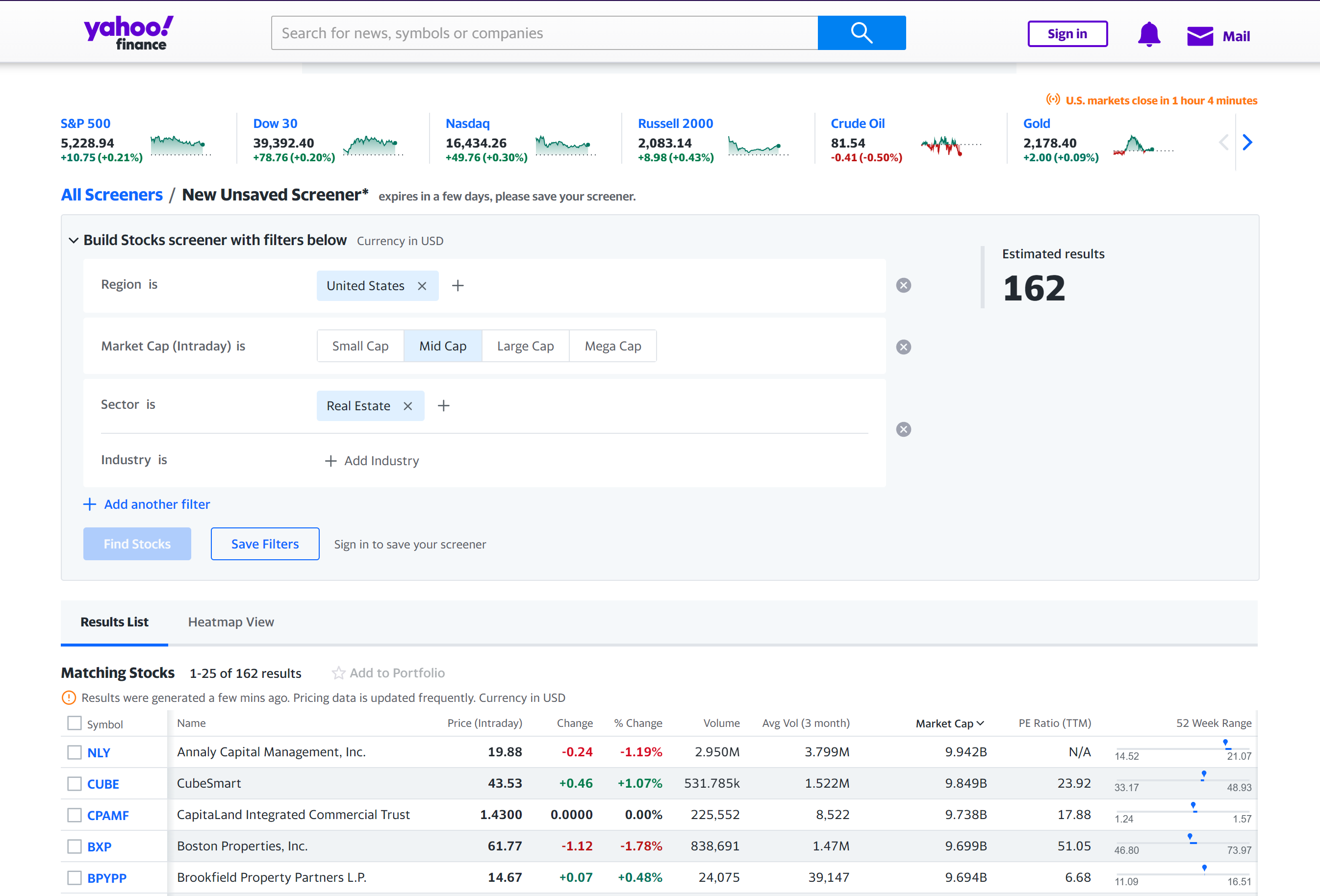This screenshot has width=1320, height=896.
Task: Open the NLY ticker symbol link
Action: 98,753
